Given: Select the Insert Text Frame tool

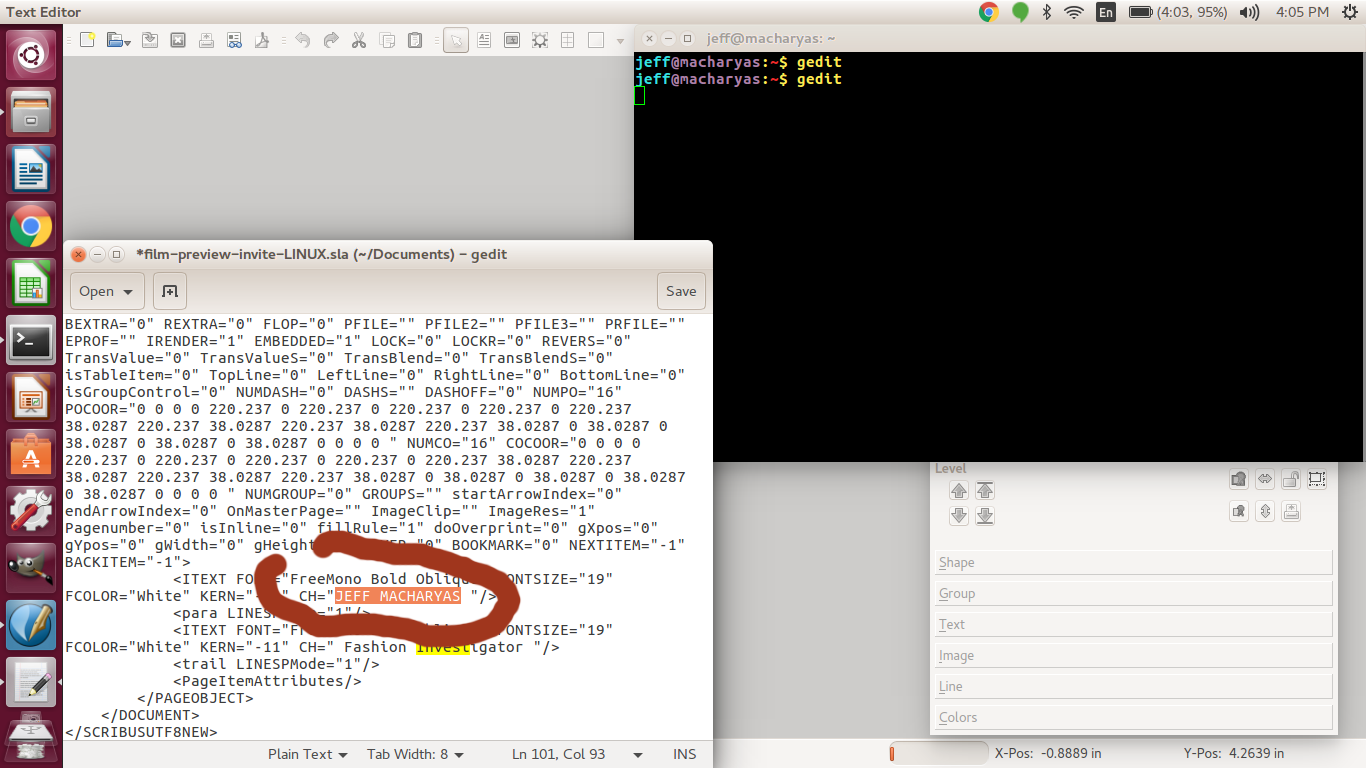Looking at the screenshot, I should pos(484,40).
